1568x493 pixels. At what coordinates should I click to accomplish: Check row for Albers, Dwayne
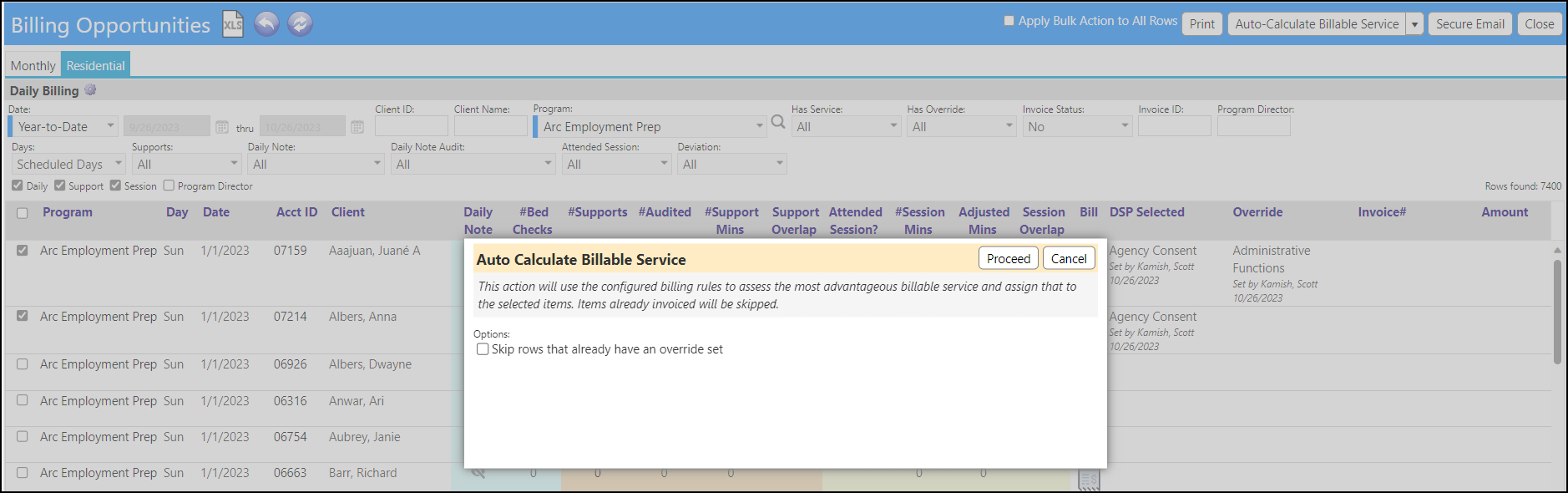[x=23, y=364]
